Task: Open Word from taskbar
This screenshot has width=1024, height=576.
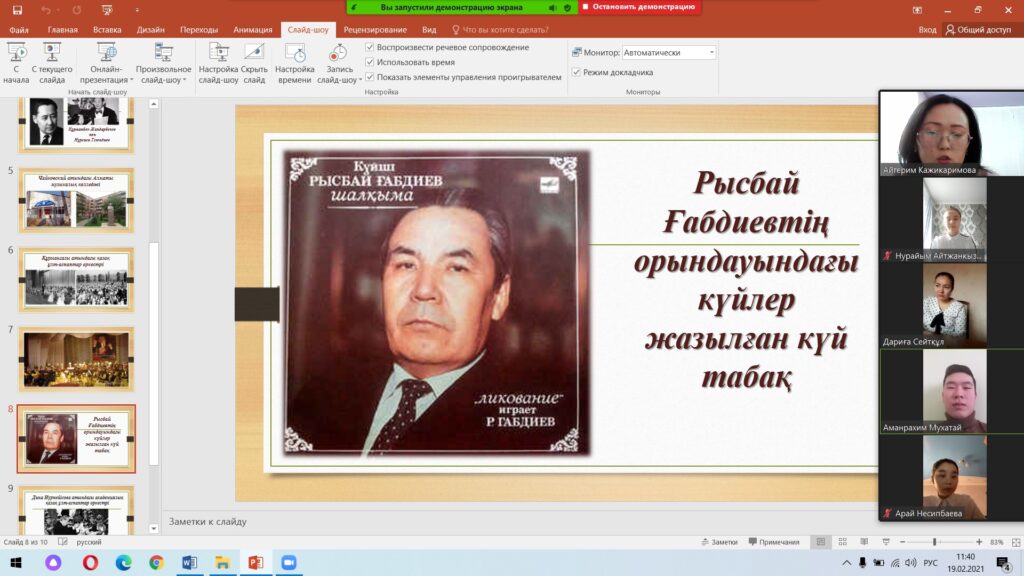Action: 189,562
